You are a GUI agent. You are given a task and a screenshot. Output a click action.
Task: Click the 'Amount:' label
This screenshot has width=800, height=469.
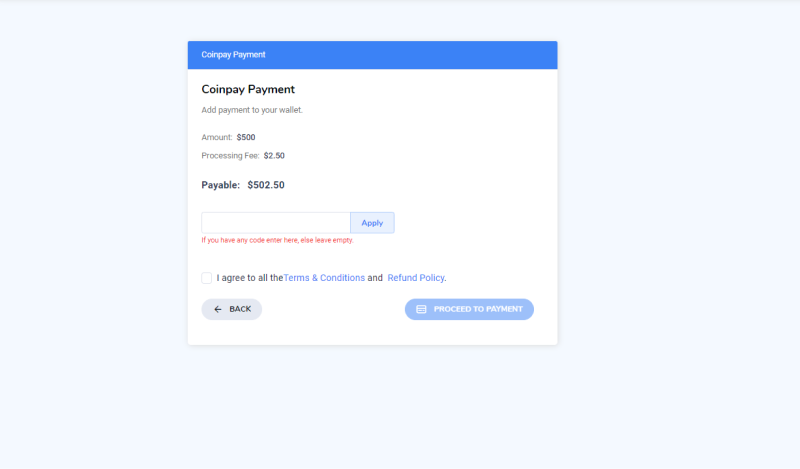[217, 137]
